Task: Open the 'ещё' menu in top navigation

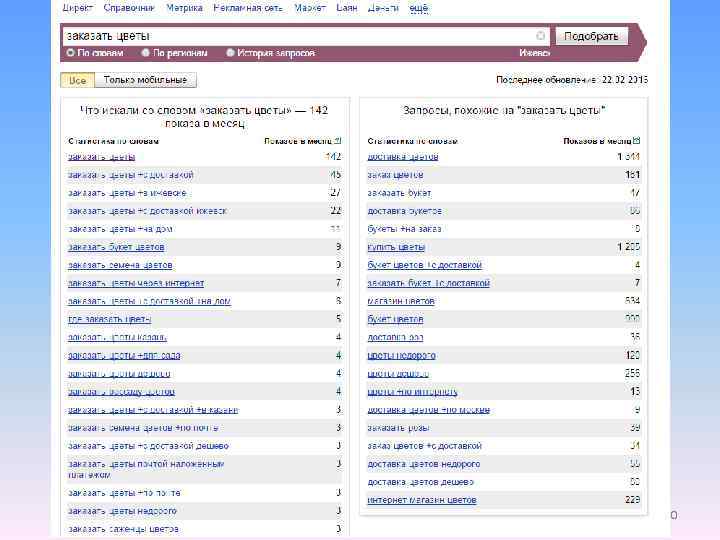Action: click(418, 8)
